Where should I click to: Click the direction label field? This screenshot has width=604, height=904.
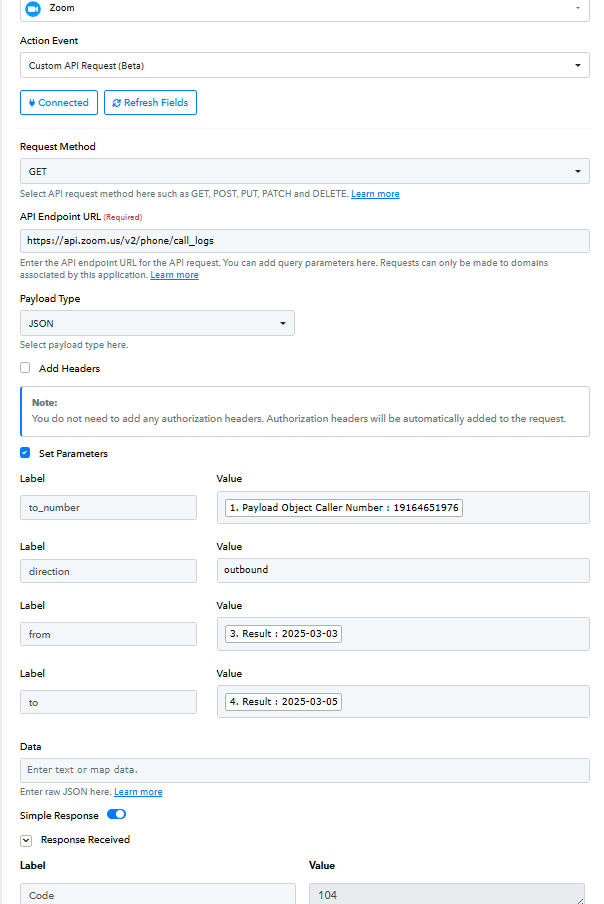108,571
